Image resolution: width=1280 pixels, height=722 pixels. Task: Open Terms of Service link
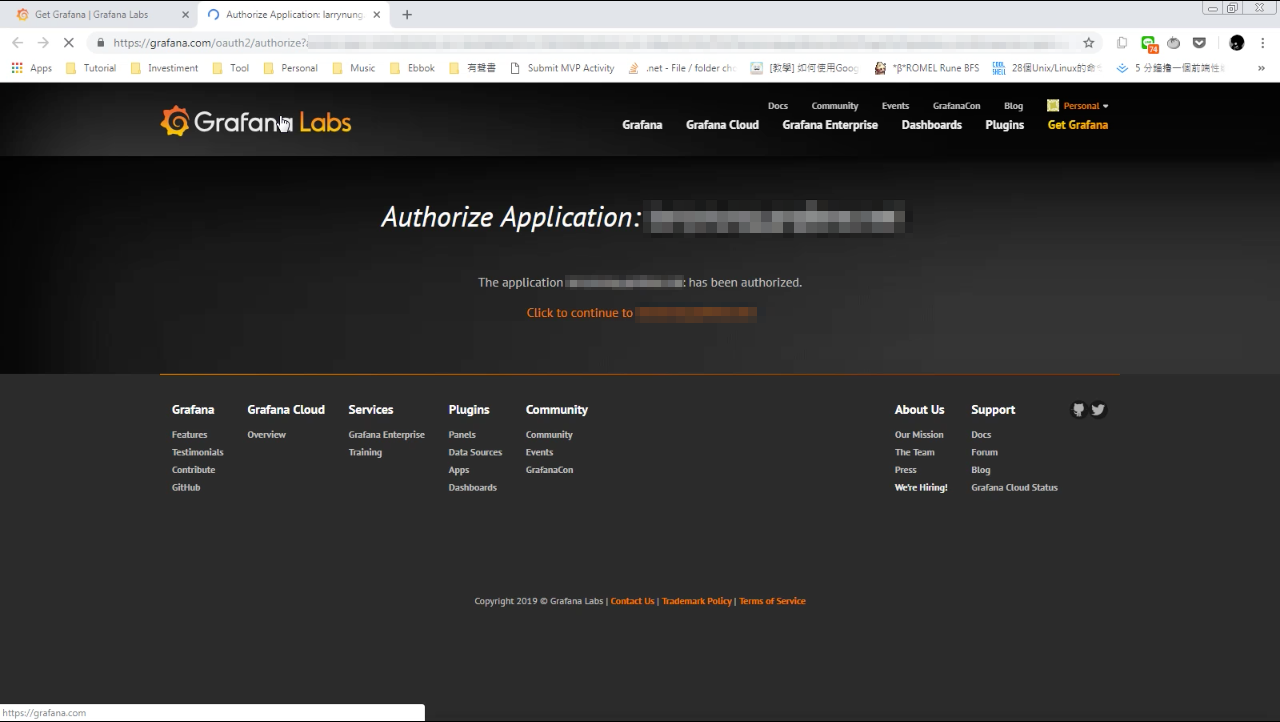(x=772, y=601)
